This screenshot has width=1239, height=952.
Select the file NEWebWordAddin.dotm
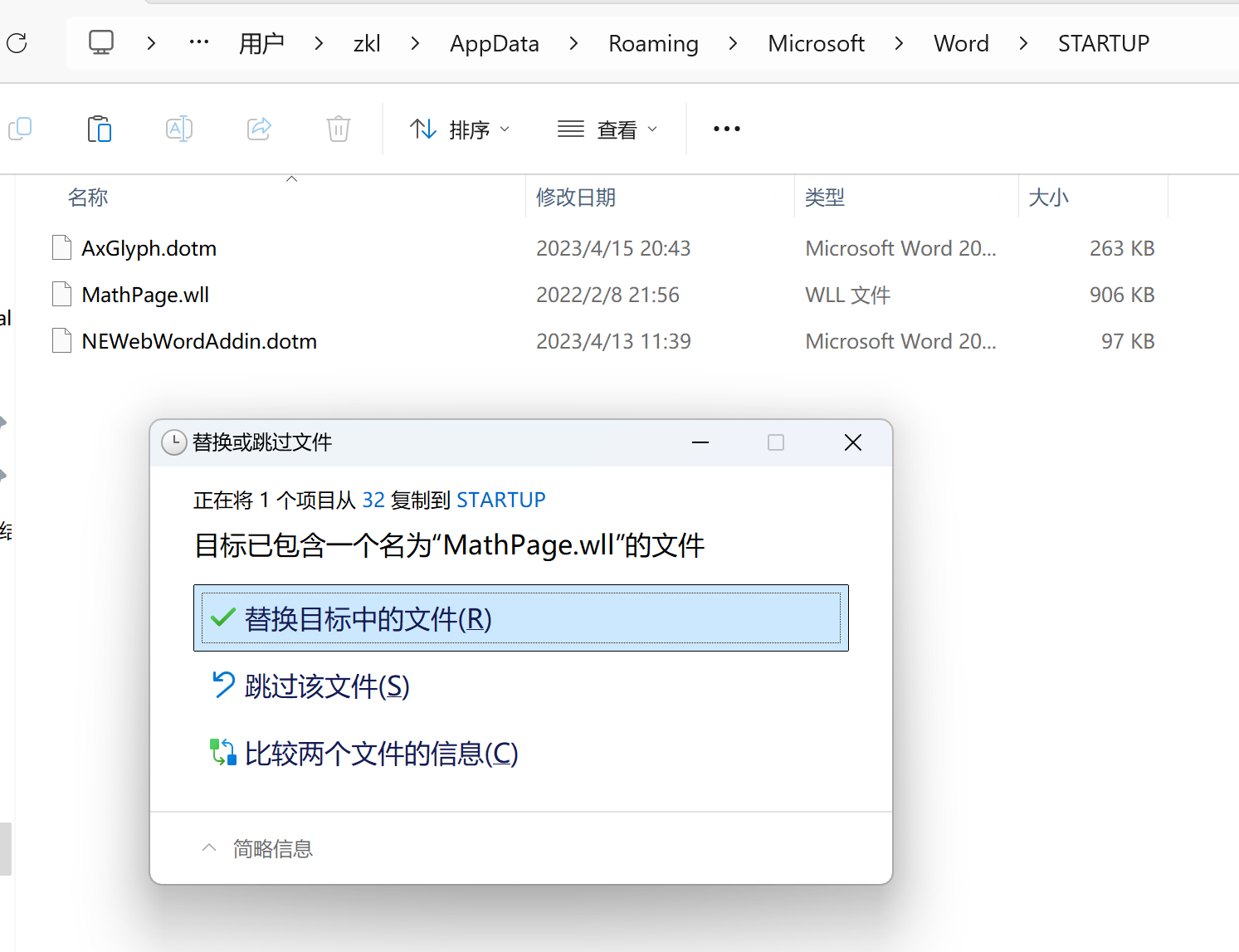199,341
